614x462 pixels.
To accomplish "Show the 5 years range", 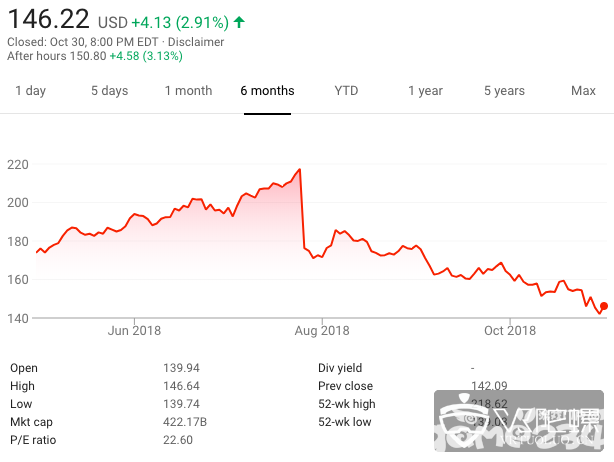I will pyautogui.click(x=504, y=91).
